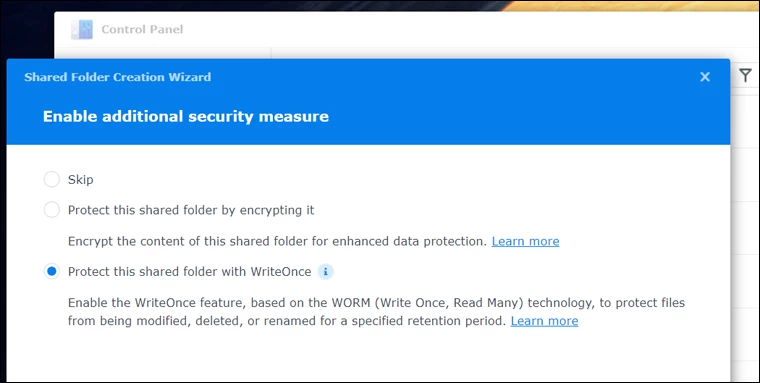Click the Control Panel window title bar

pos(407,30)
